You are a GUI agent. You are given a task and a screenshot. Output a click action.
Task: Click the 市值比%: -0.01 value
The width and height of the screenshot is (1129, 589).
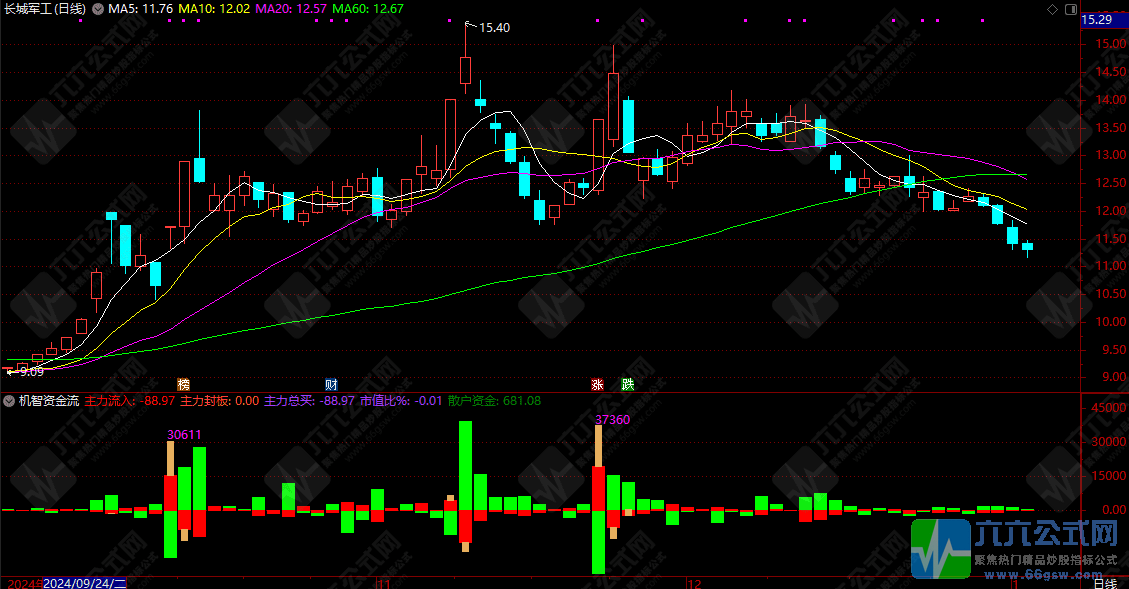point(401,401)
